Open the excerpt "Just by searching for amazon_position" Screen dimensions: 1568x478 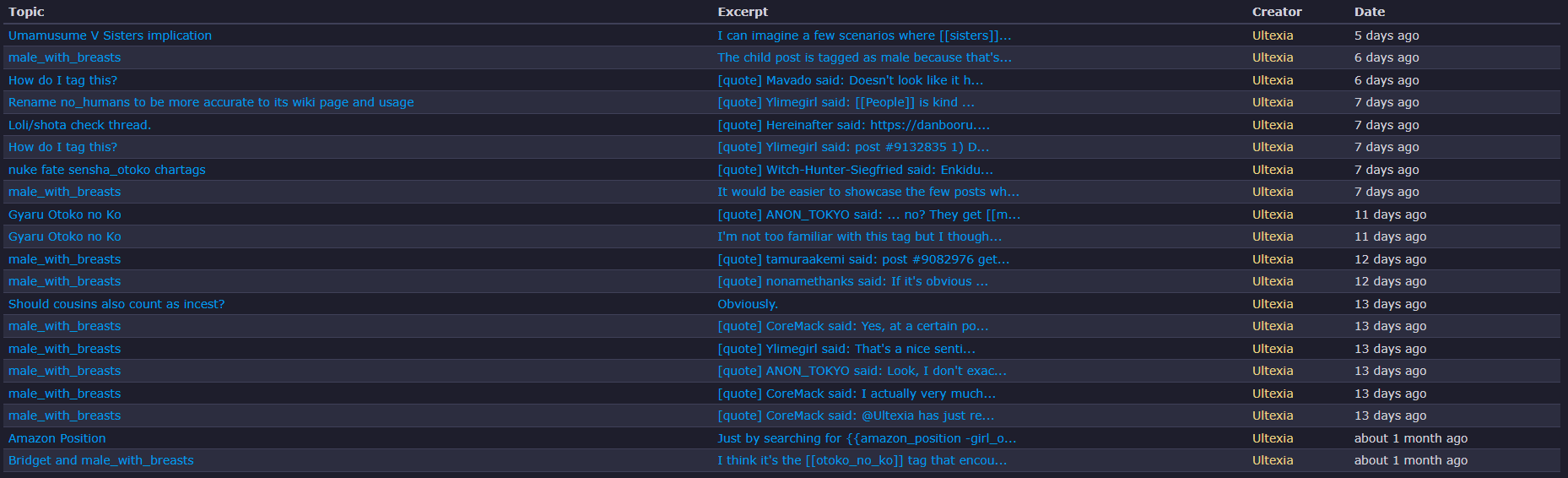pyautogui.click(x=866, y=438)
